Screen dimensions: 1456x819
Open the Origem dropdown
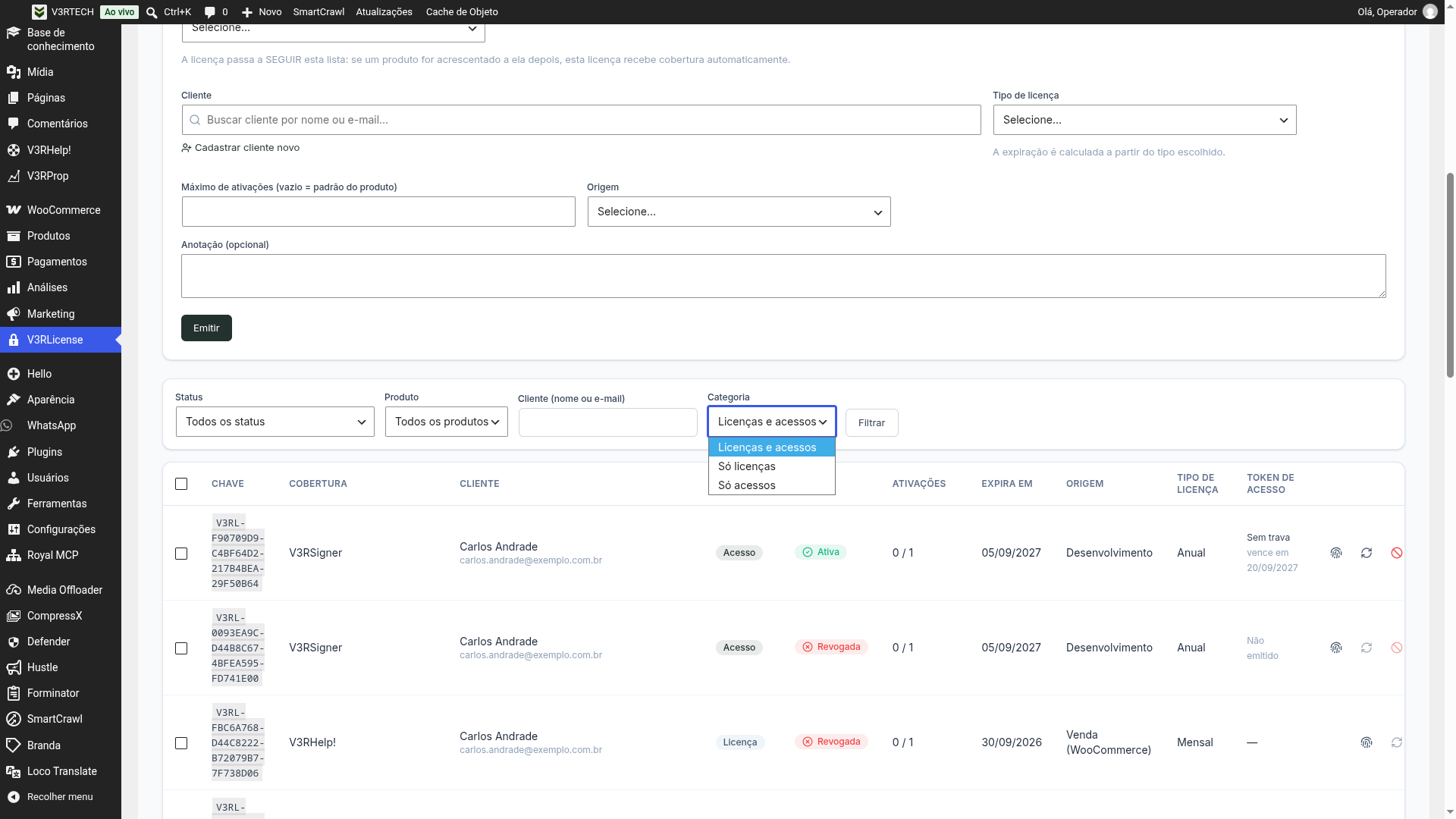coord(739,212)
